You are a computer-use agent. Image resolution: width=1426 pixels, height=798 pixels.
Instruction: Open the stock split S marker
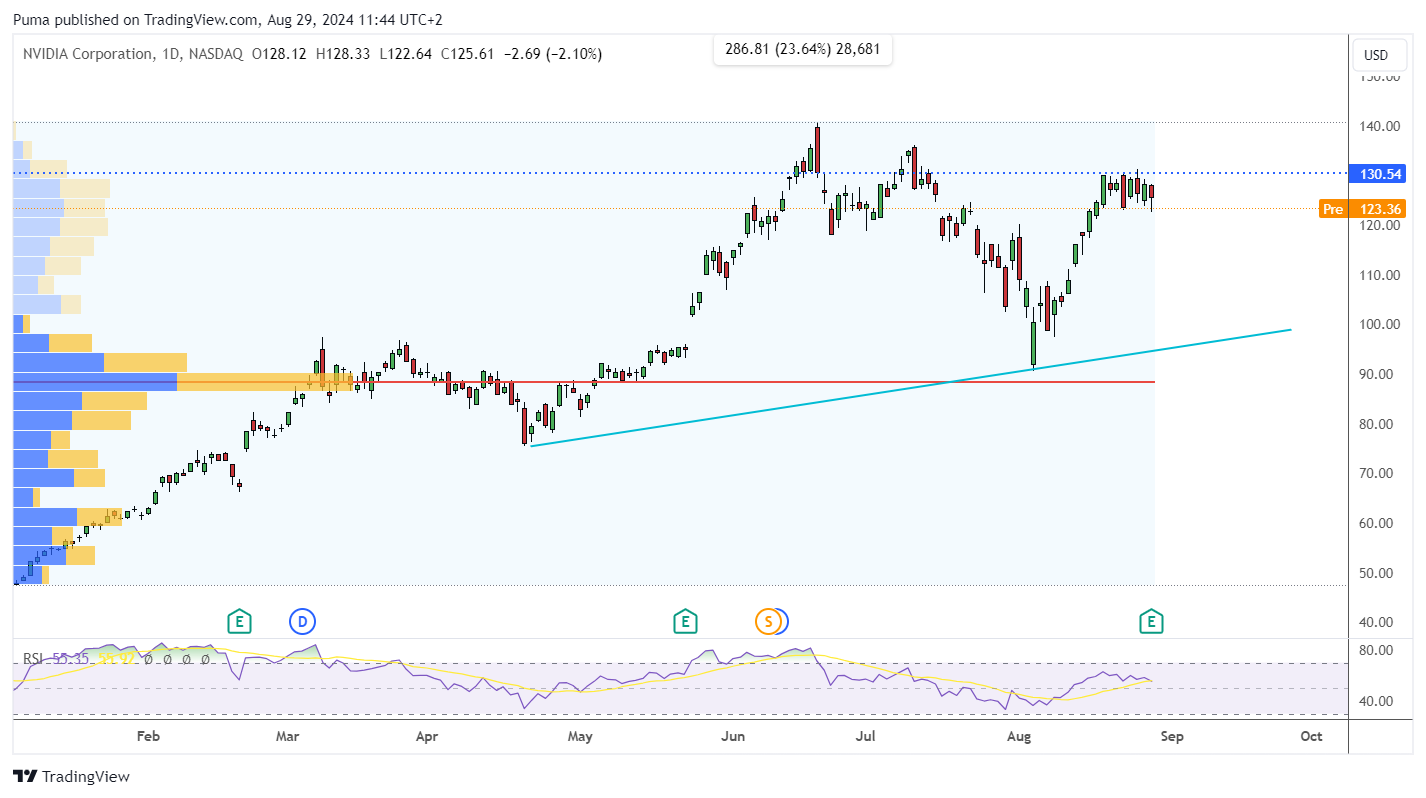tap(767, 622)
